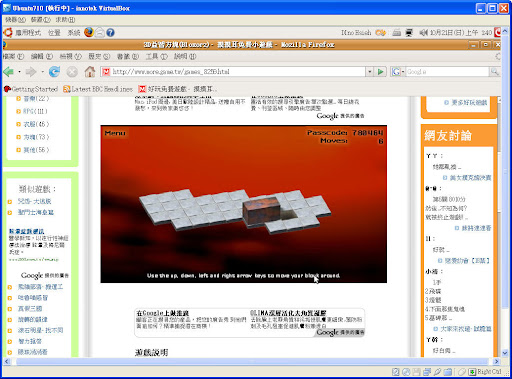The height and width of the screenshot is (379, 512).
Task: Open Getting Started bookmark link
Action: pos(31,89)
